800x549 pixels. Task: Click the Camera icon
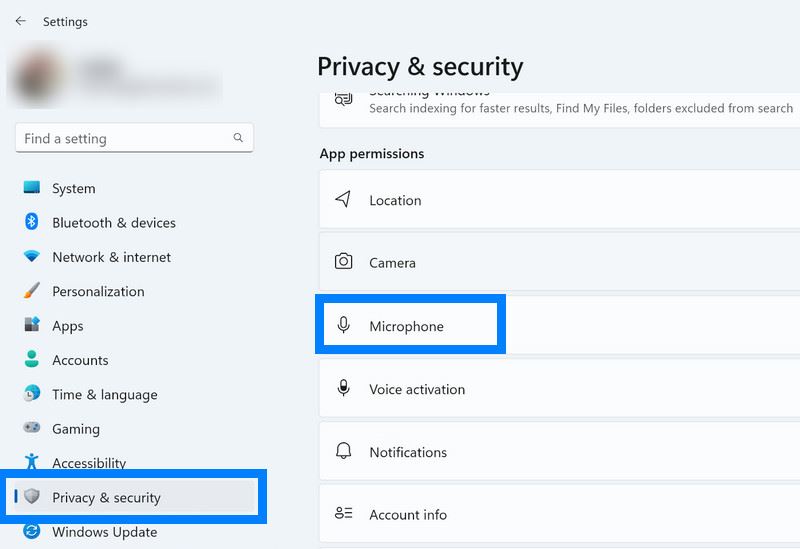[x=344, y=262]
